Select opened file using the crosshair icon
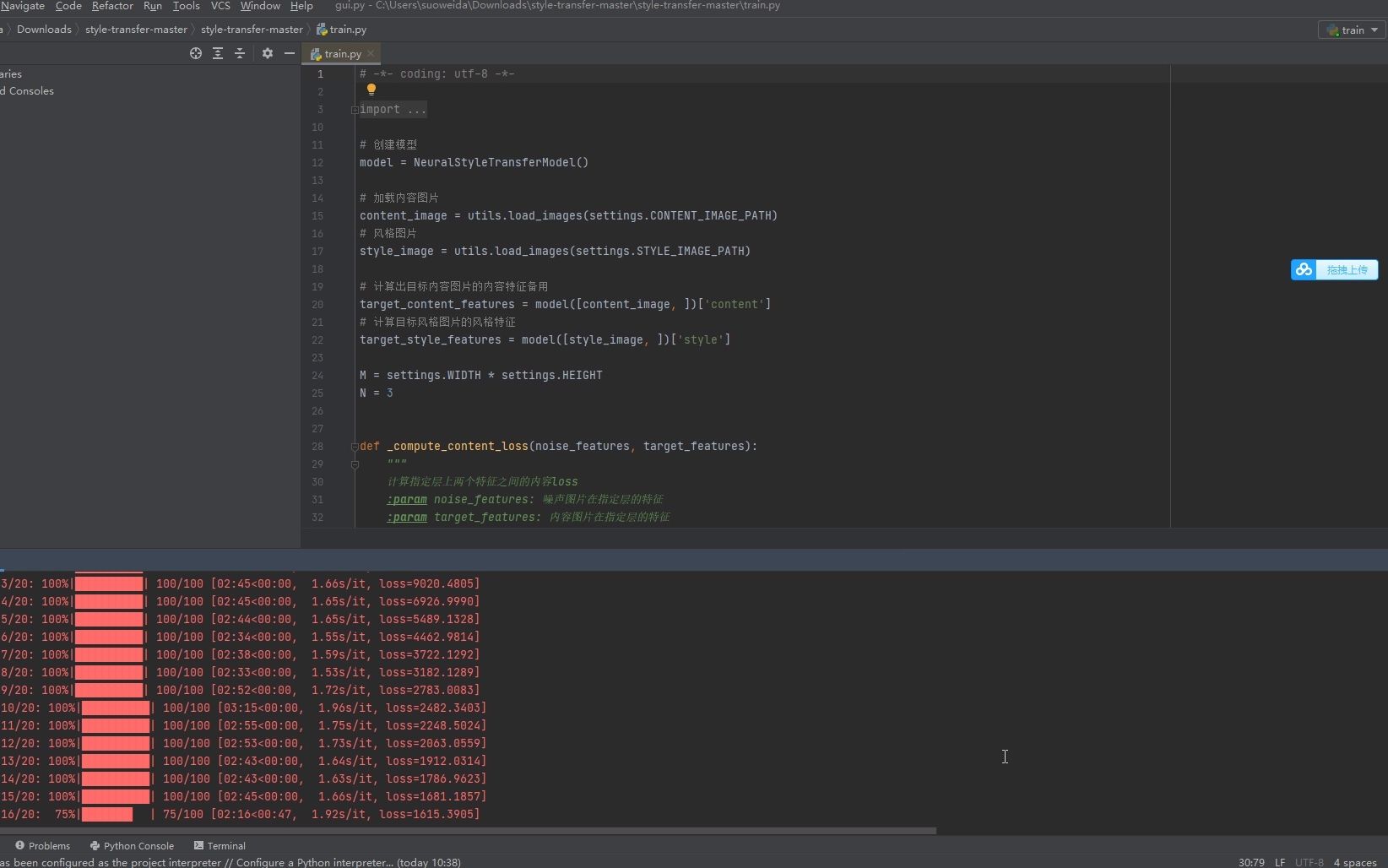The height and width of the screenshot is (868, 1388). coord(196,53)
